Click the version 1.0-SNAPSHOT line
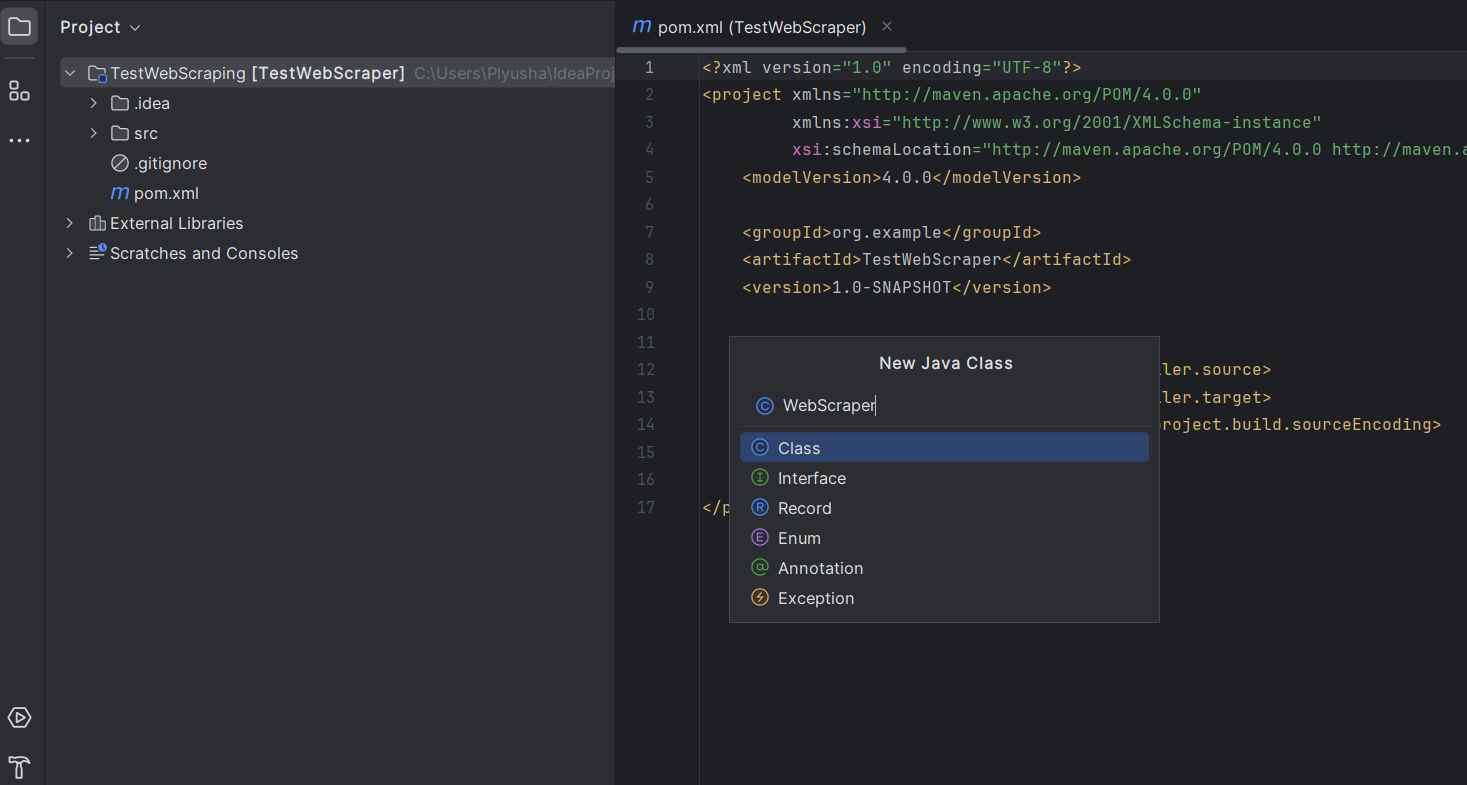Viewport: 1467px width, 785px height. pyautogui.click(x=896, y=287)
